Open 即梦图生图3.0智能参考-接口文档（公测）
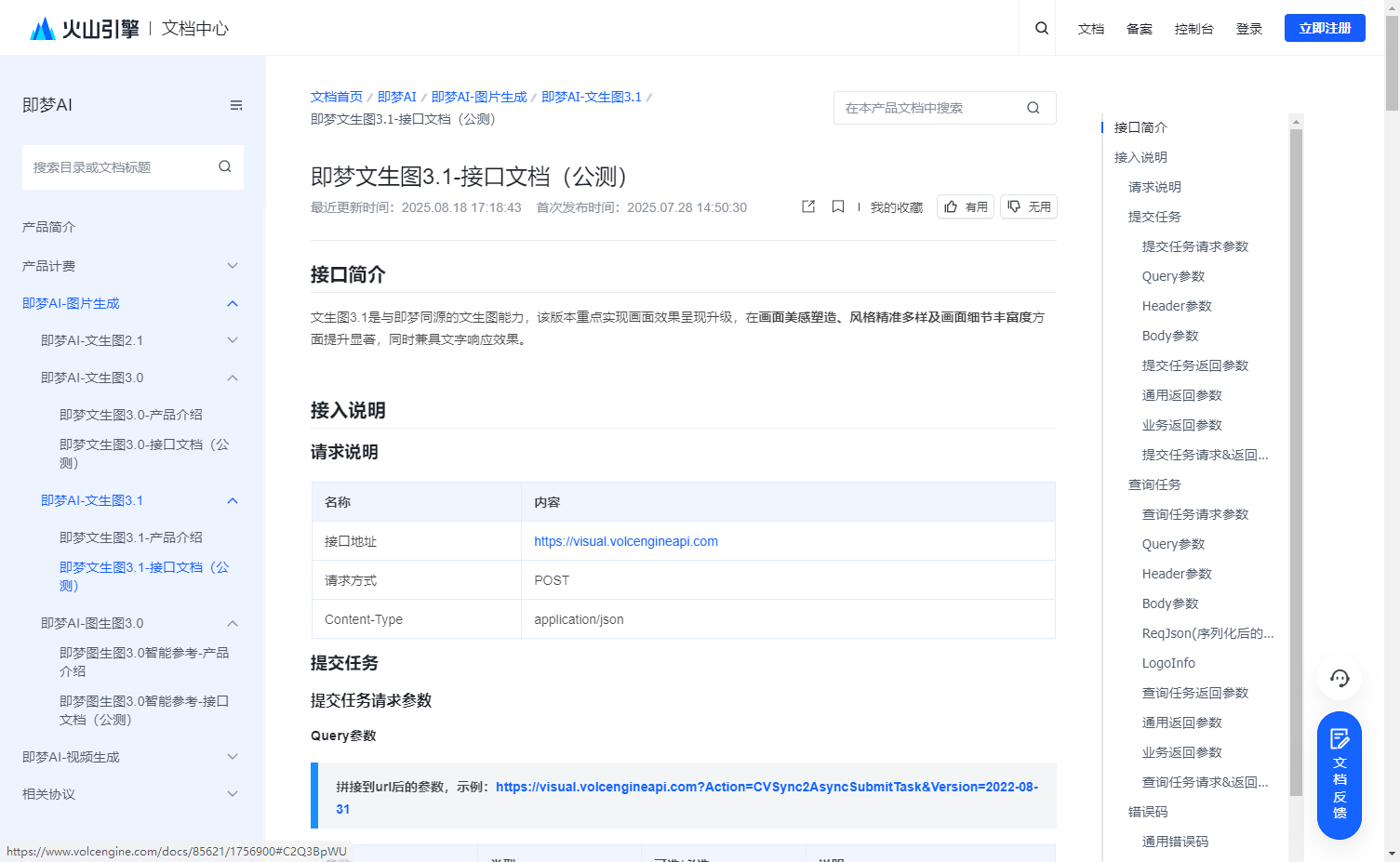Viewport: 1400px width, 862px height. click(x=144, y=710)
